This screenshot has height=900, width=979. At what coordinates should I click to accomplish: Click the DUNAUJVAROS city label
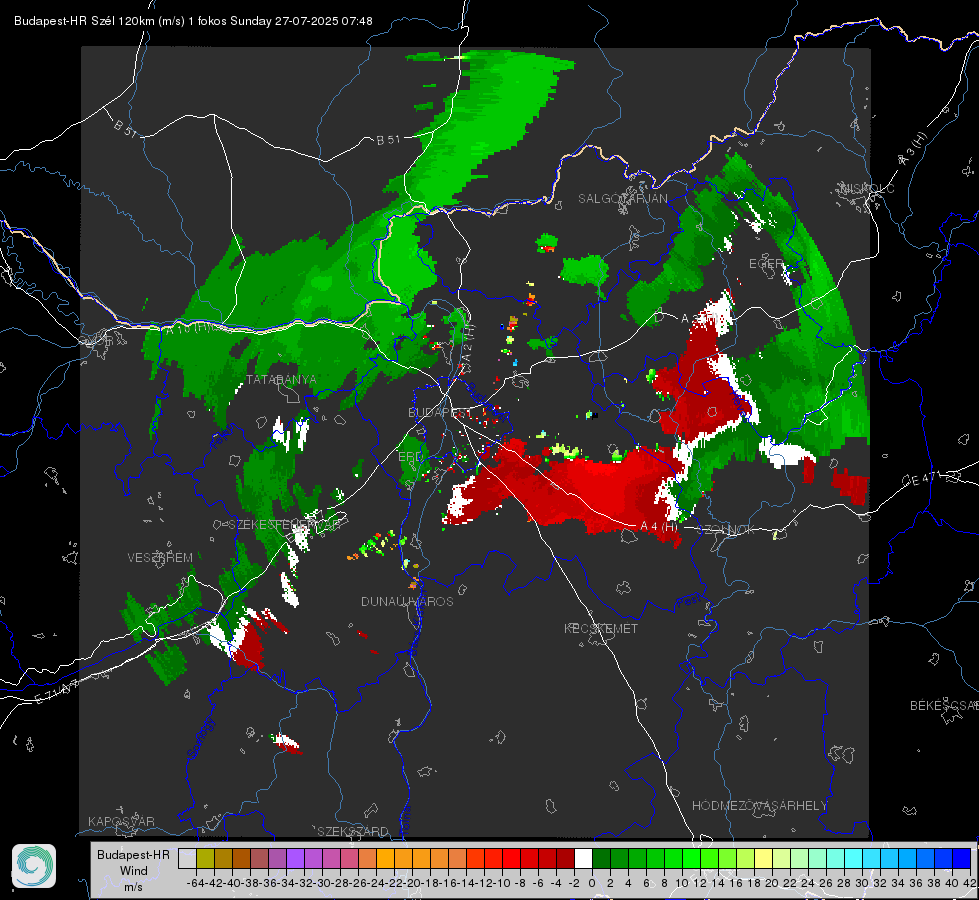(x=407, y=601)
